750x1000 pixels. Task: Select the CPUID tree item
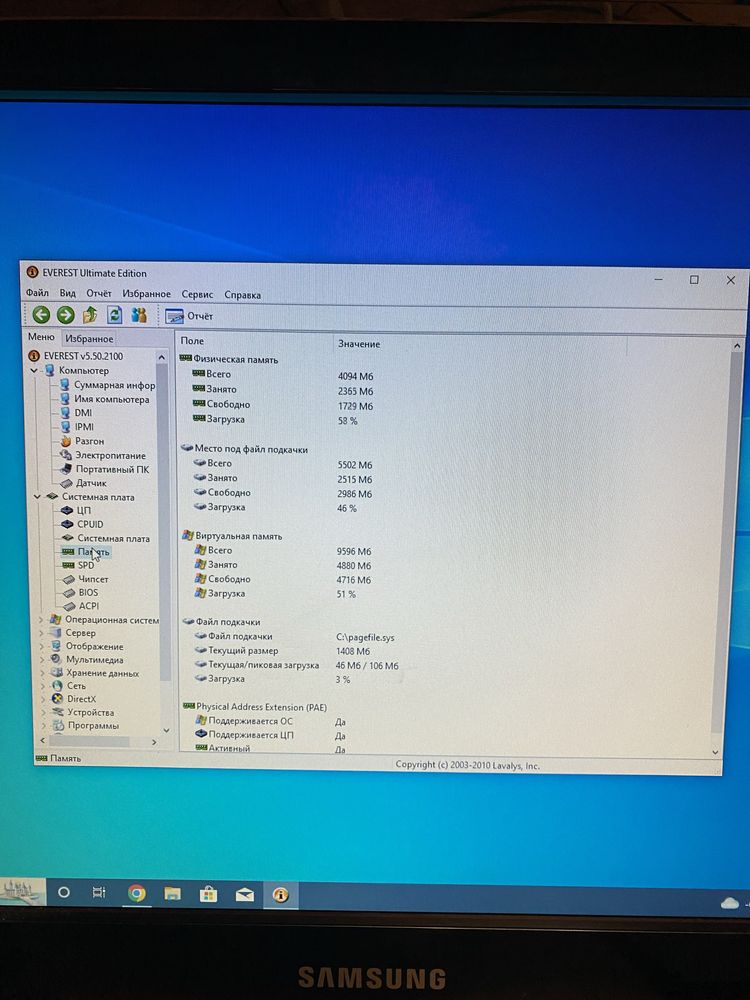click(x=82, y=524)
